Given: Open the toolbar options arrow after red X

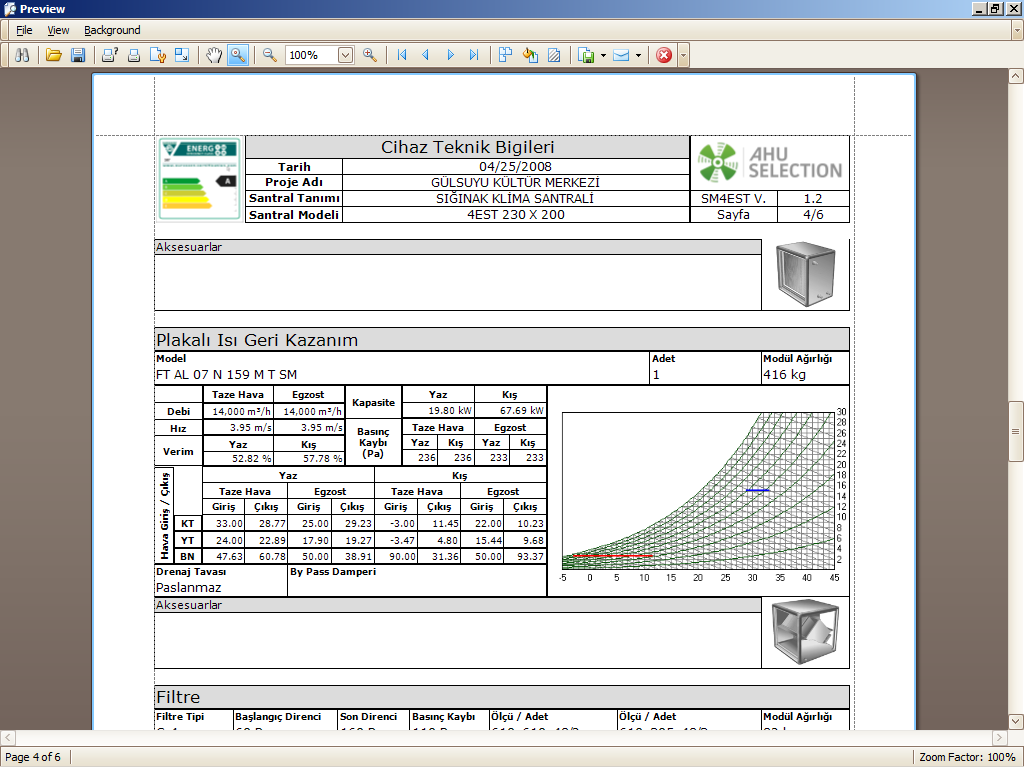Looking at the screenshot, I should 683,55.
